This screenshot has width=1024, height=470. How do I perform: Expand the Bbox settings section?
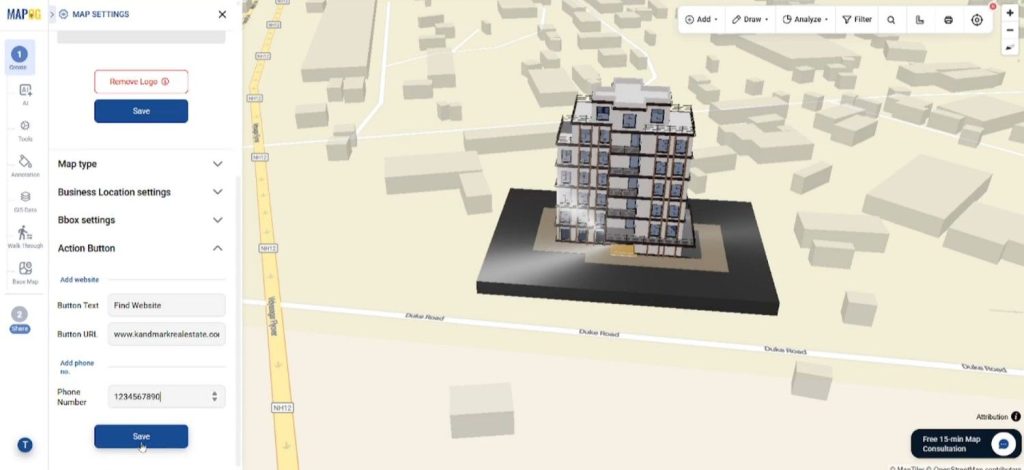tap(140, 220)
